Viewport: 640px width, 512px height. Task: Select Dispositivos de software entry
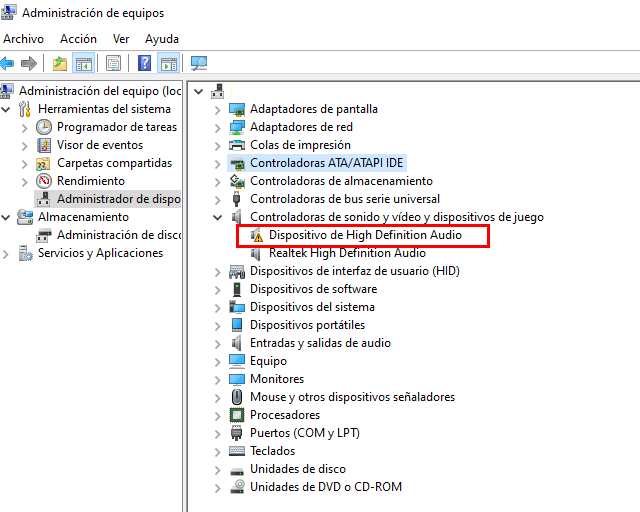click(313, 289)
